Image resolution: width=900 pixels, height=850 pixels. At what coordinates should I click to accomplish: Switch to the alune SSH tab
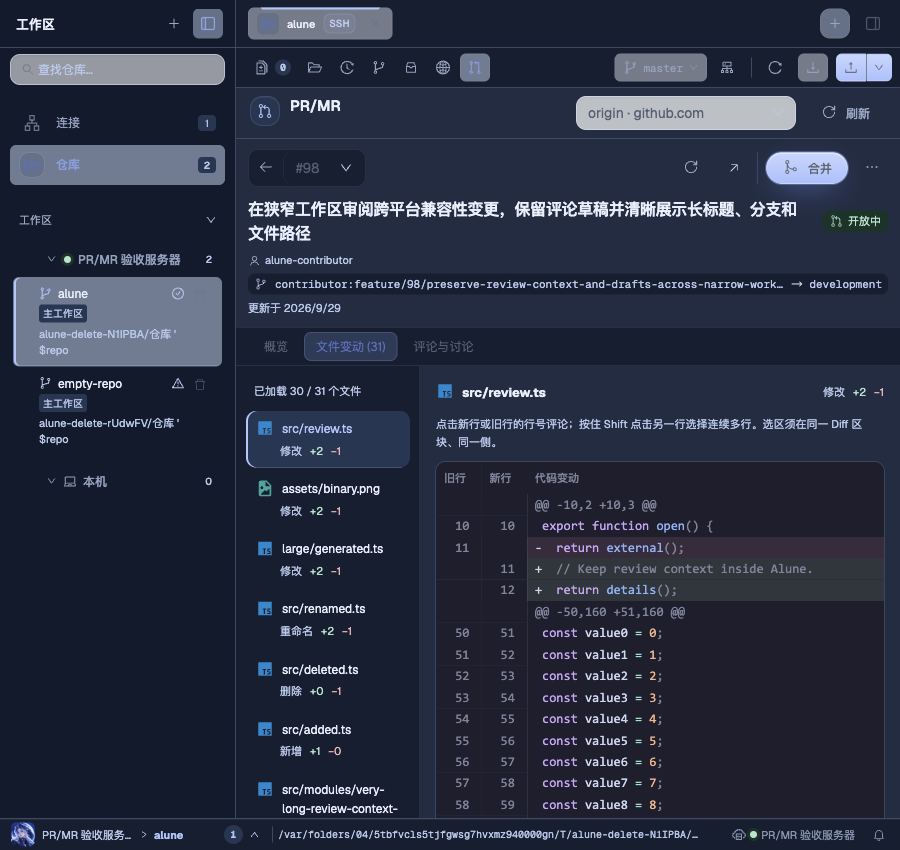click(320, 24)
